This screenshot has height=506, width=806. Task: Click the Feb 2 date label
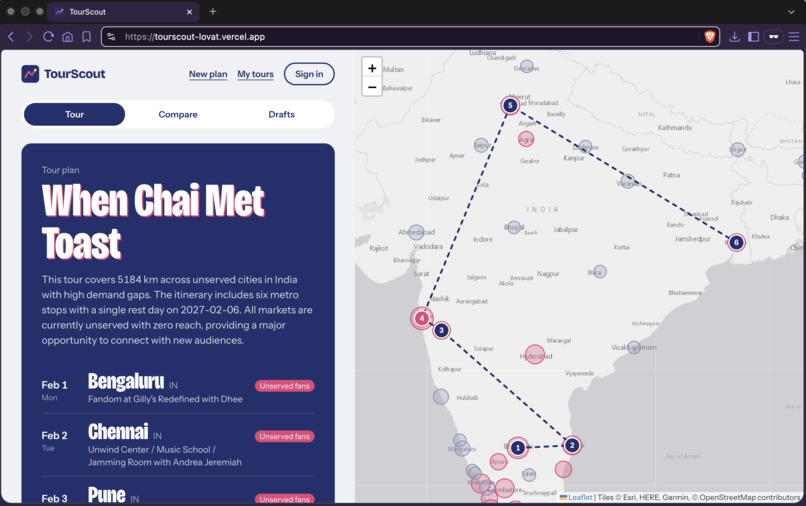point(54,436)
